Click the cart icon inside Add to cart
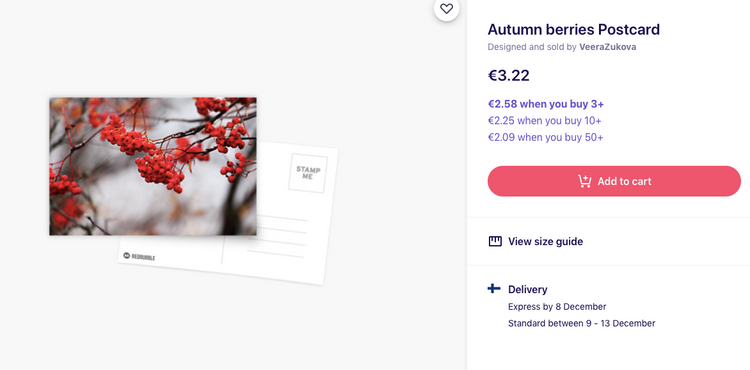Viewport: 750px width, 370px height. click(584, 181)
